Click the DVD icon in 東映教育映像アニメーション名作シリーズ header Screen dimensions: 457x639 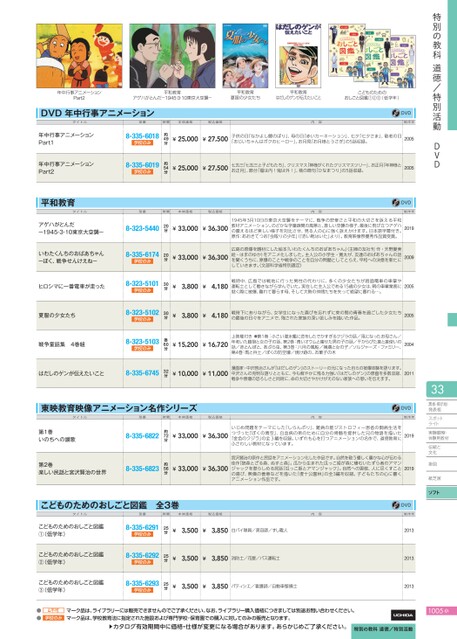402,408
